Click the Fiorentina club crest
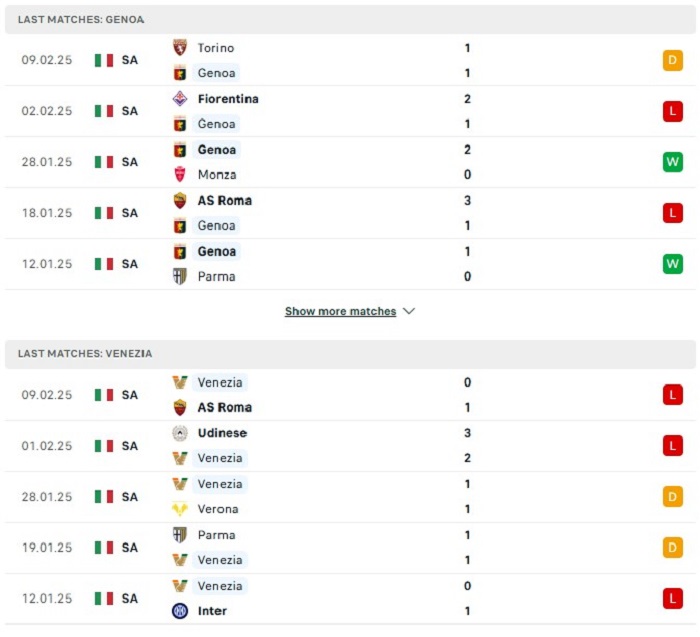This screenshot has width=700, height=637. (x=180, y=99)
